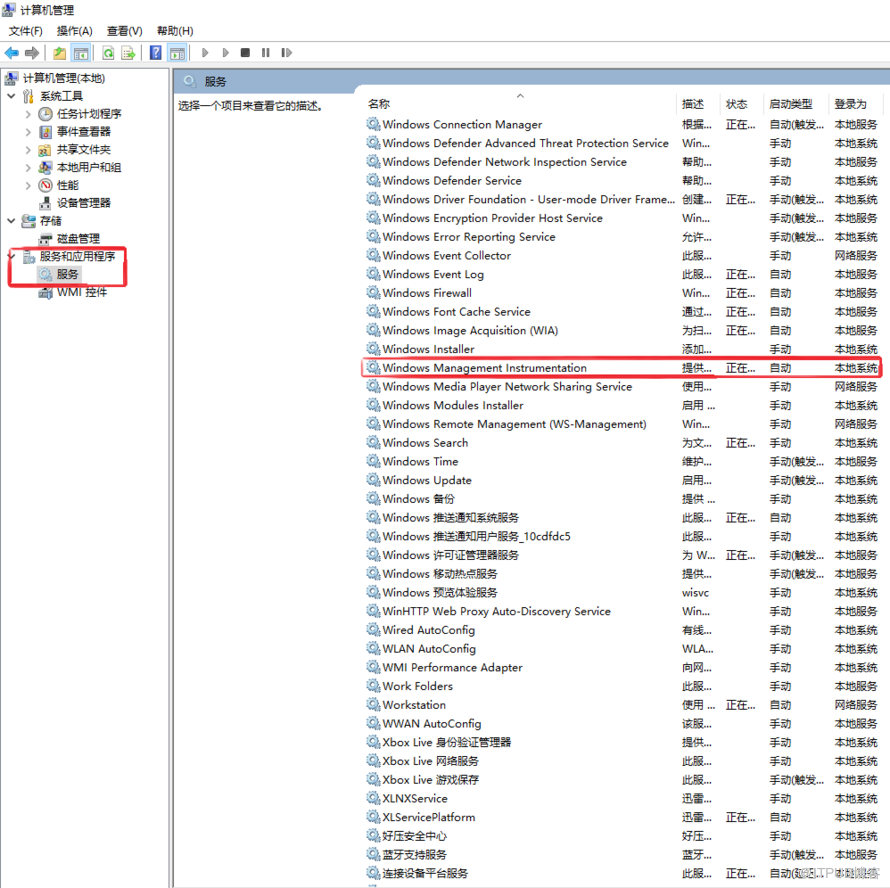Select XLServicePlatform service row
890x888 pixels.
[x=622, y=817]
